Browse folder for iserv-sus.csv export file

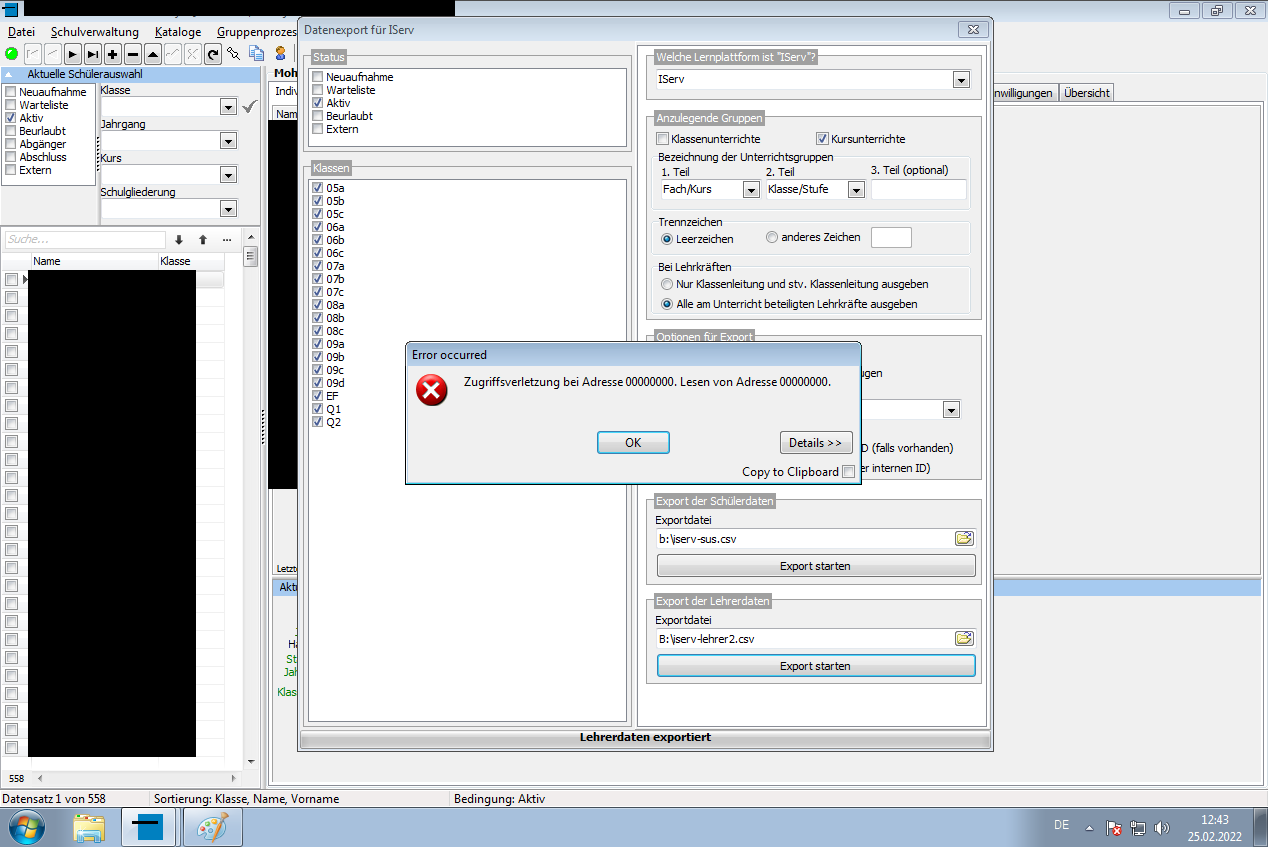click(964, 538)
